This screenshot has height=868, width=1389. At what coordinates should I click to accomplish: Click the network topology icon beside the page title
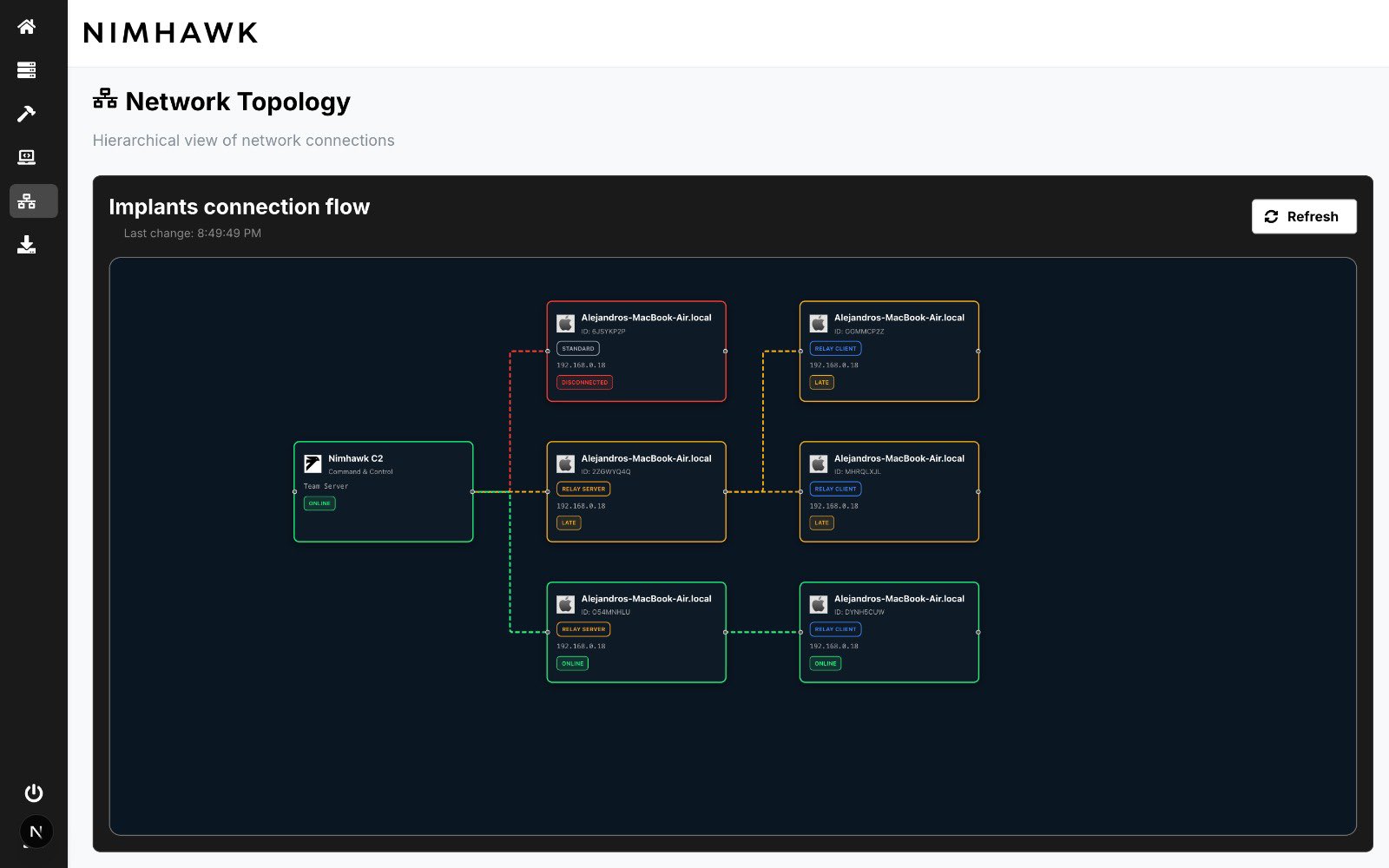105,99
